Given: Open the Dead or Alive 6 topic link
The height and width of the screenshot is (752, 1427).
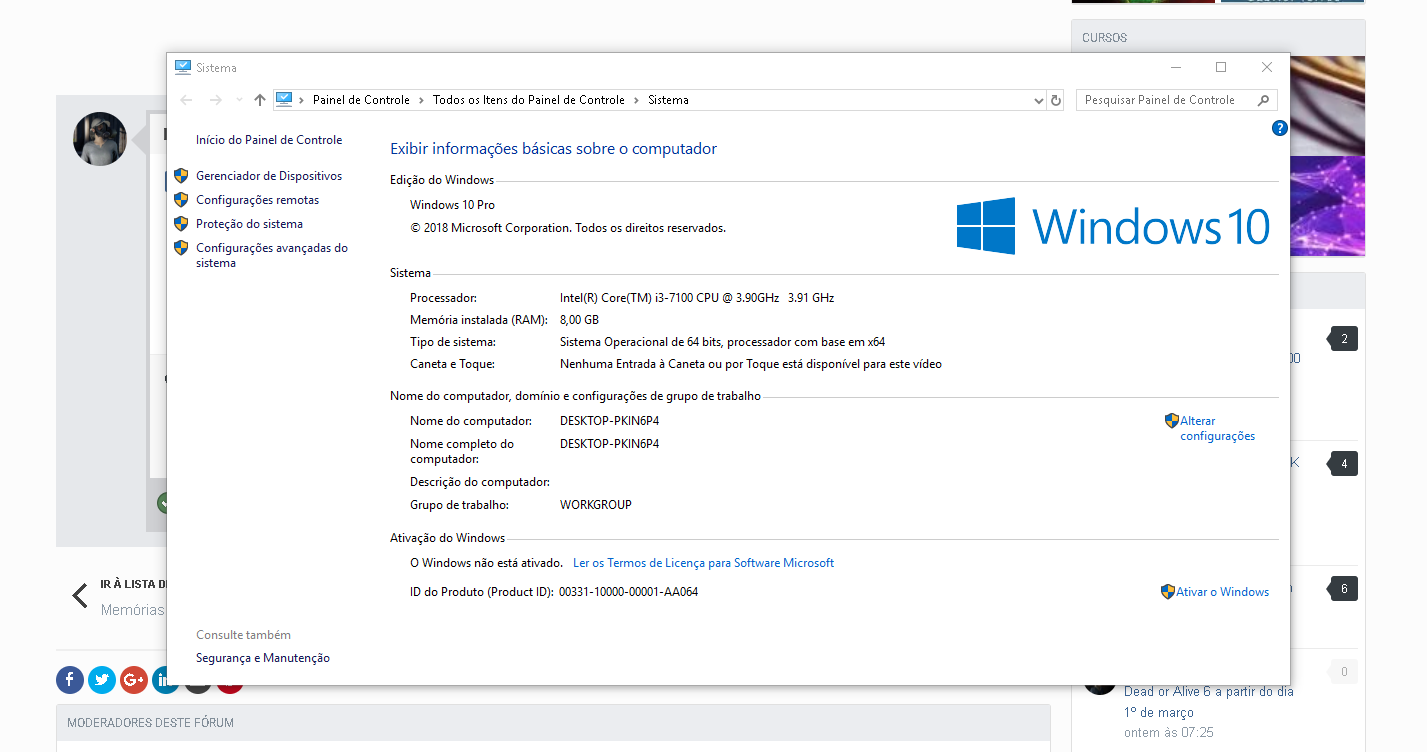Looking at the screenshot, I should pyautogui.click(x=1209, y=702).
